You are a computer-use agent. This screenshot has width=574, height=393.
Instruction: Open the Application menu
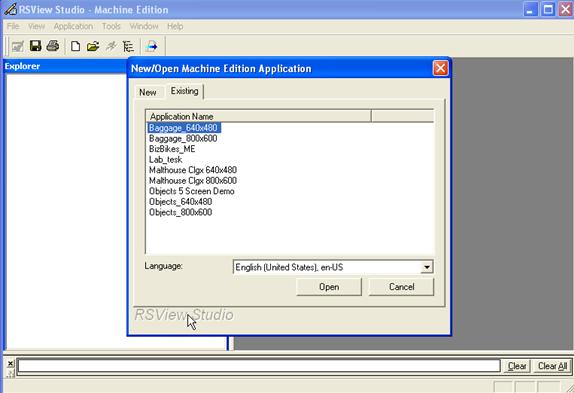coord(73,26)
